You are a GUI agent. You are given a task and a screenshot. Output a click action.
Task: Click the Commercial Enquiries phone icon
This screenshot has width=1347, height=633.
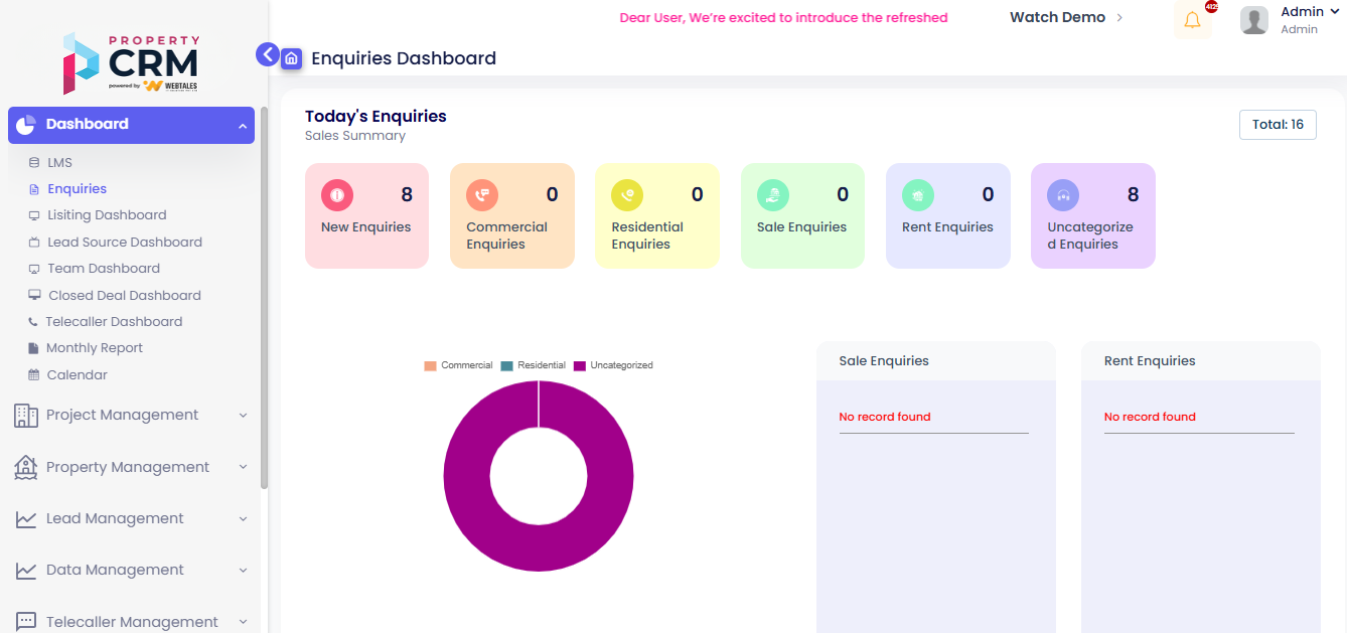(x=482, y=195)
